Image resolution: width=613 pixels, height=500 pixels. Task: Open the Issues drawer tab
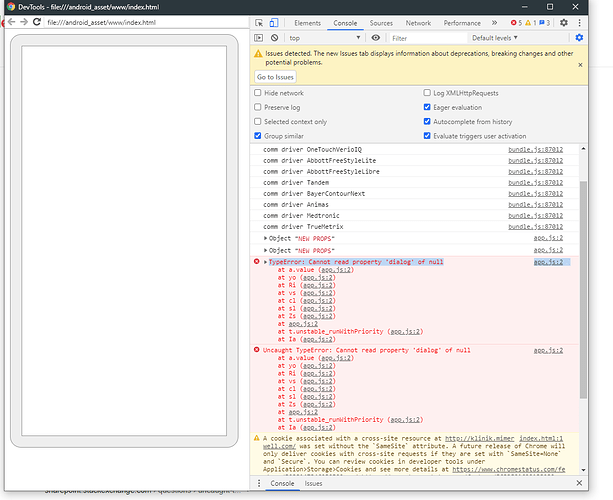[313, 484]
